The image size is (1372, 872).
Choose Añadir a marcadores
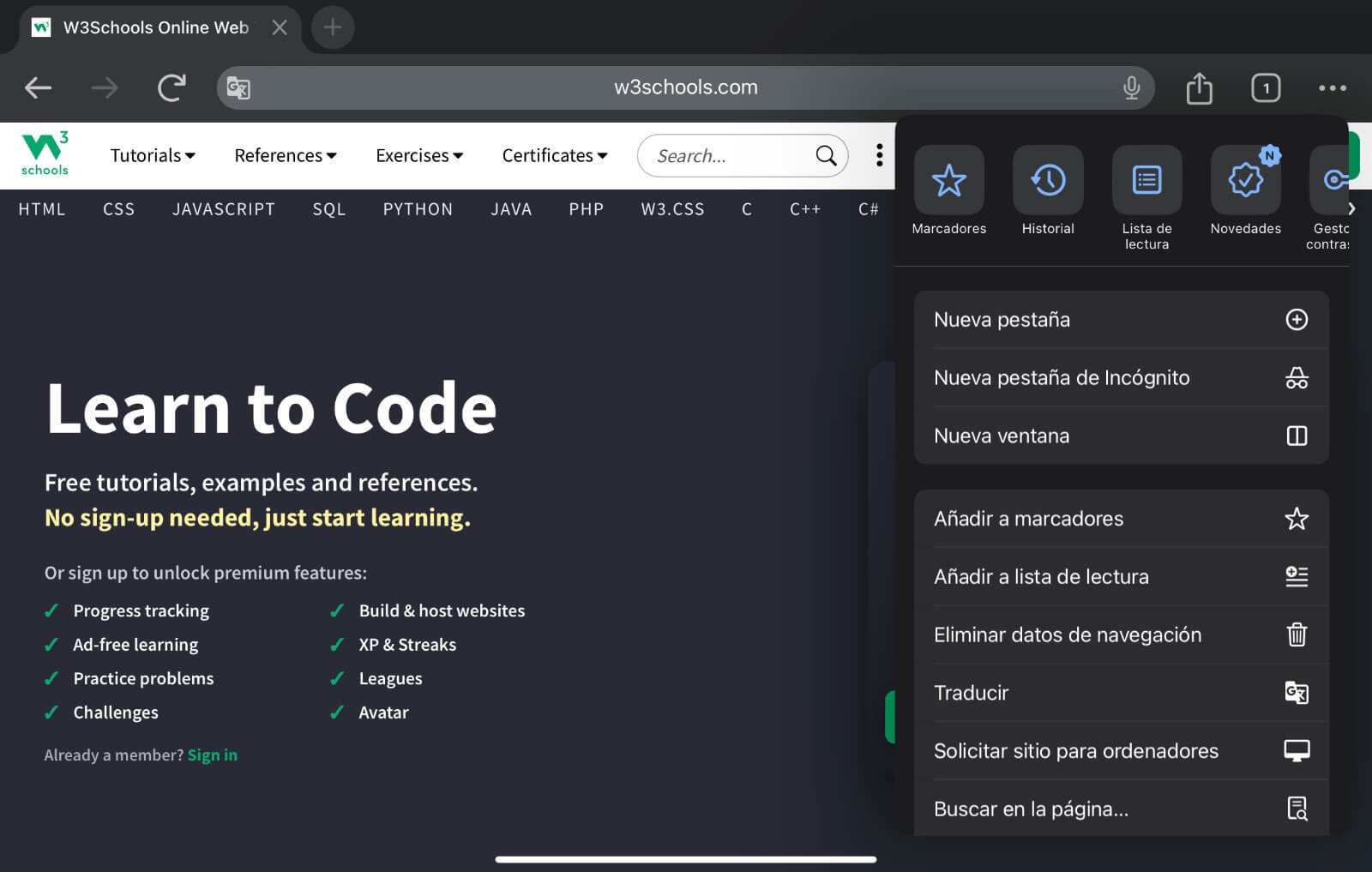pos(1122,519)
